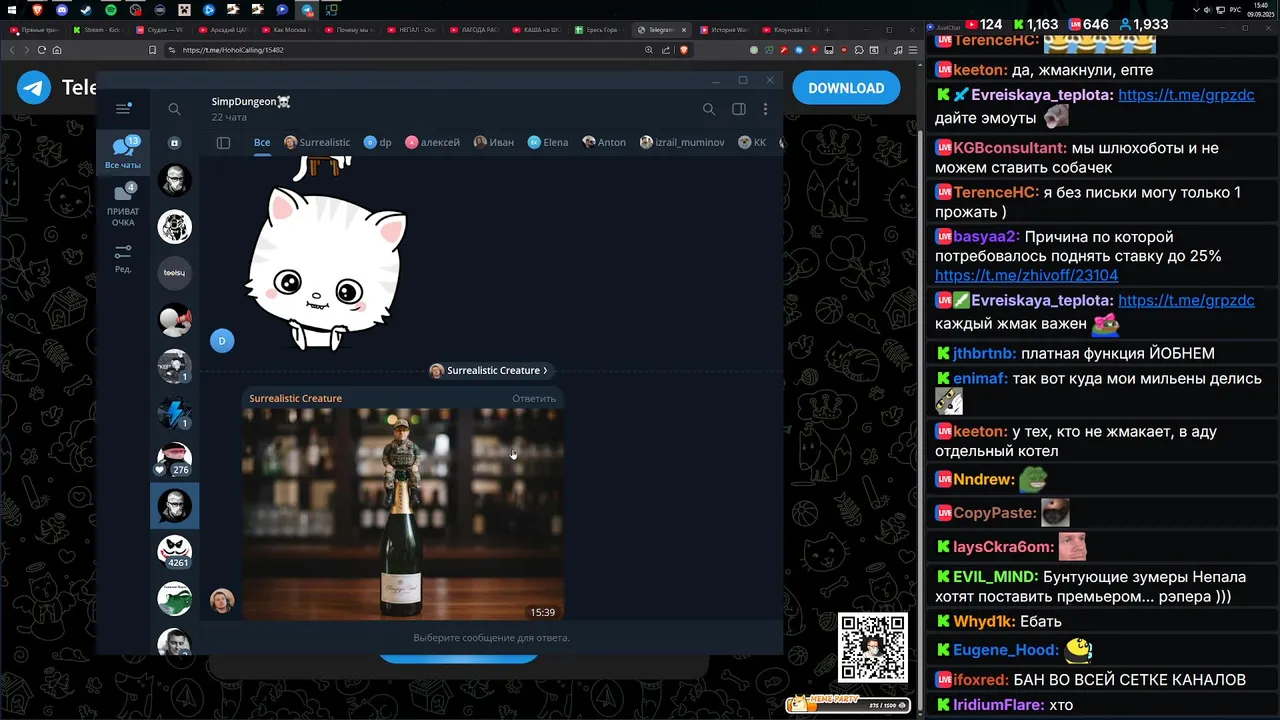Image resolution: width=1280 pixels, height=720 pixels.
Task: Open Discord from the taskbar
Action: tap(61, 9)
